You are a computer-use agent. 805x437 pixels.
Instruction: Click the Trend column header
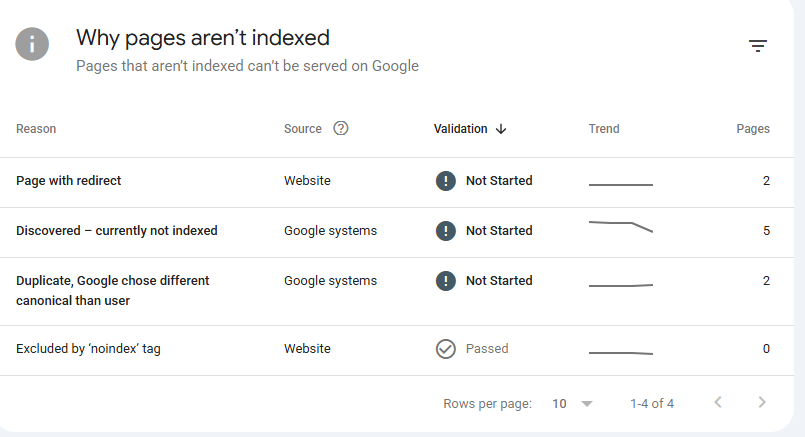pos(604,129)
